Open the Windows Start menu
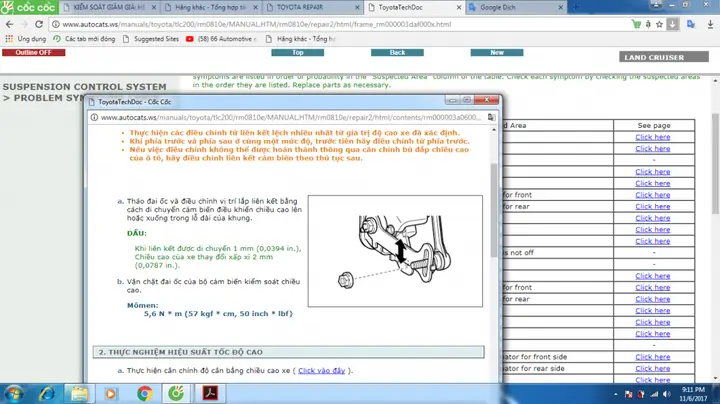Screen dimensions: 720x404 coord(14,394)
